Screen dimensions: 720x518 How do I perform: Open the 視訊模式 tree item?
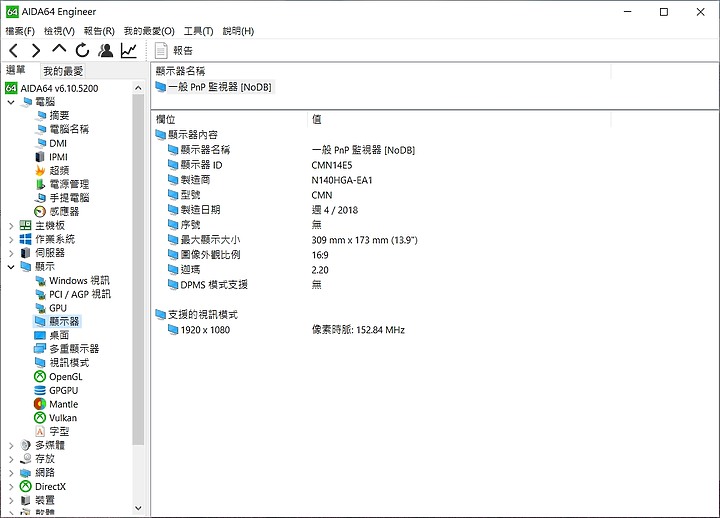[x=69, y=363]
